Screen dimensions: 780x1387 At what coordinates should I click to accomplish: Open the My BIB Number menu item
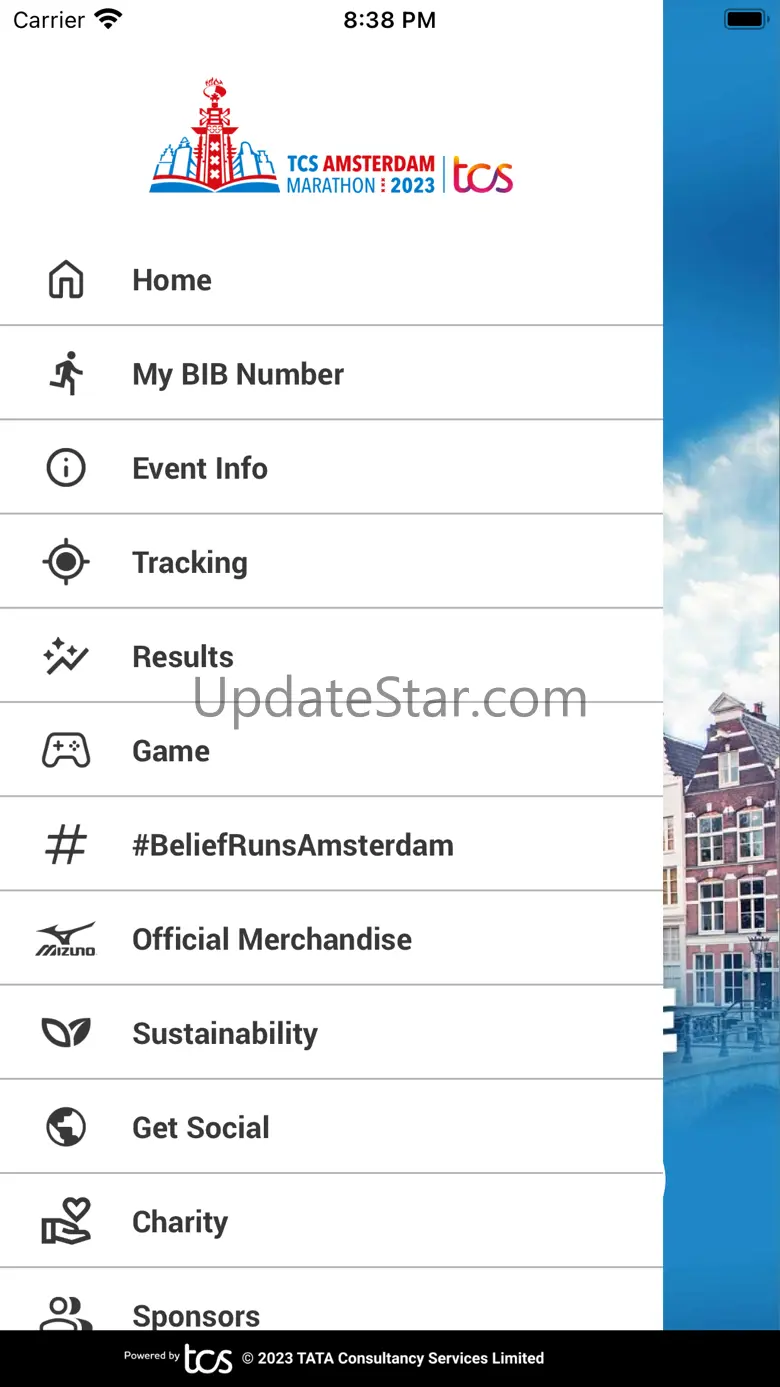331,374
